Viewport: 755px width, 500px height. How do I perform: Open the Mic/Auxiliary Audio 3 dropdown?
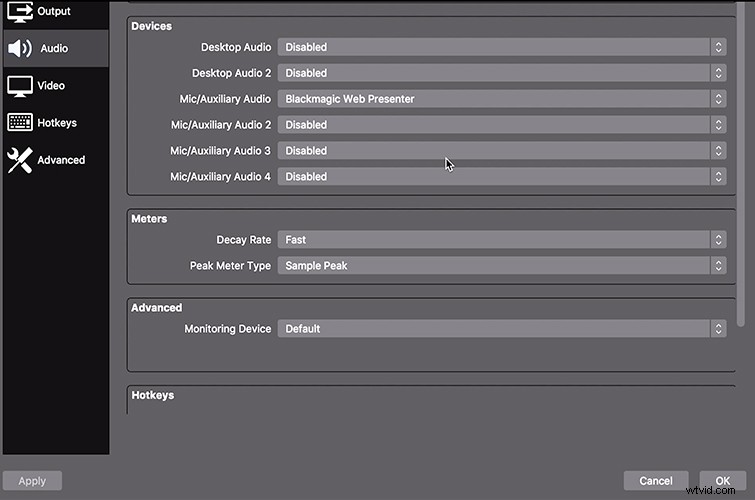[502, 151]
